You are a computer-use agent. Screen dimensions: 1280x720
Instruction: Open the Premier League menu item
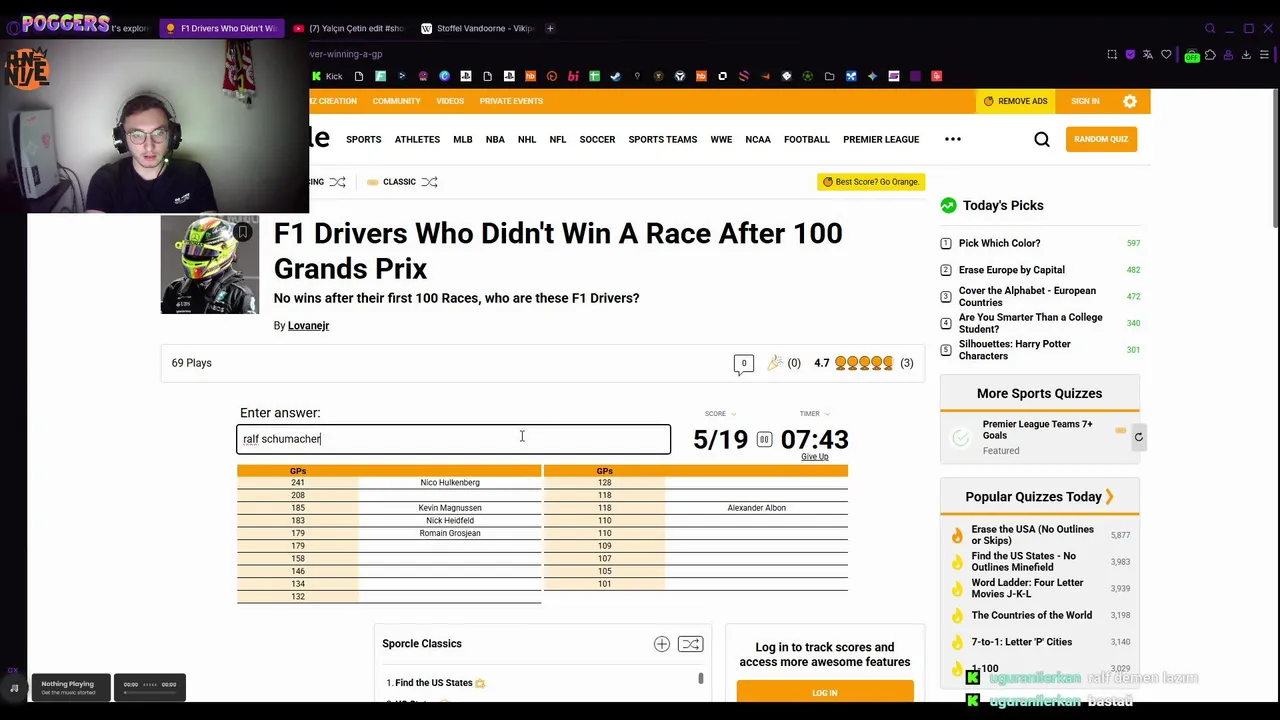[x=881, y=139]
